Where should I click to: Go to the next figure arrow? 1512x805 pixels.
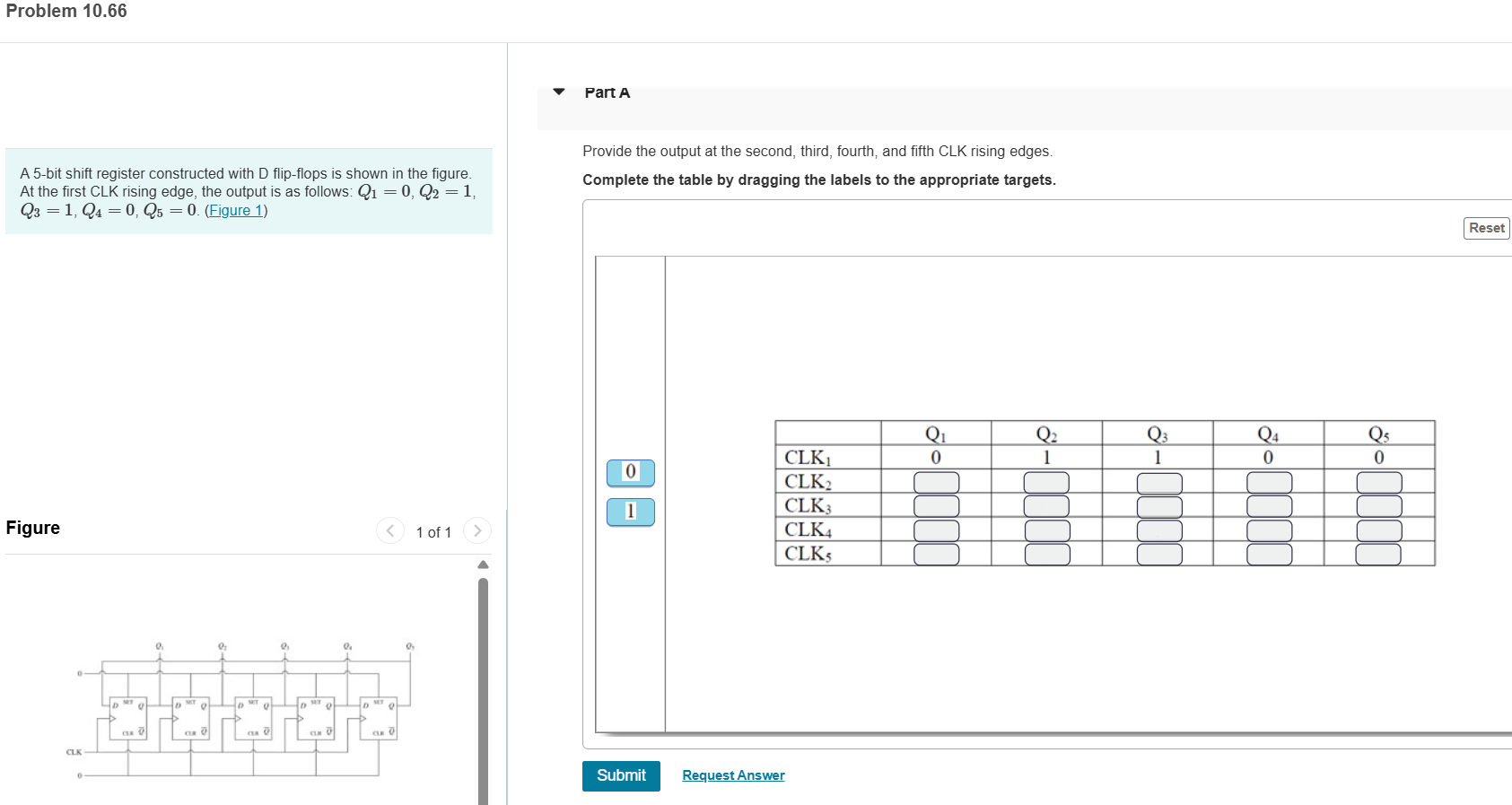coord(477,530)
